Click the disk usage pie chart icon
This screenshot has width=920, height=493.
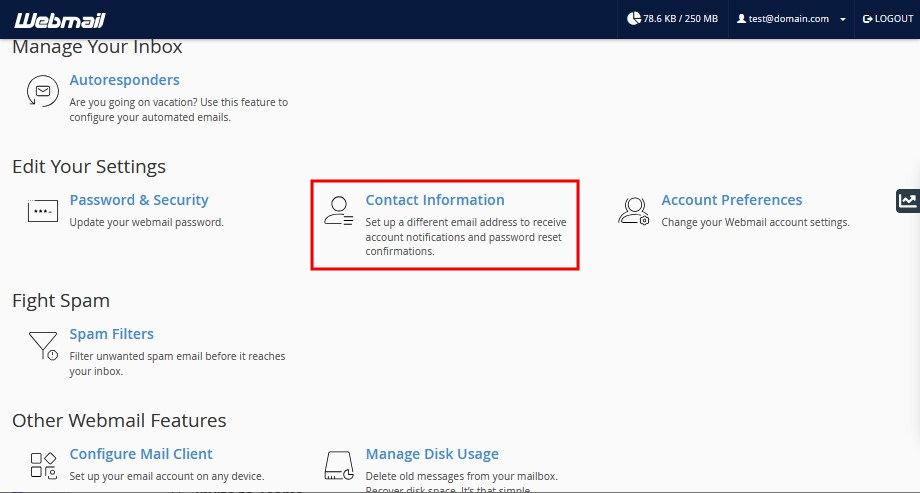(x=633, y=19)
